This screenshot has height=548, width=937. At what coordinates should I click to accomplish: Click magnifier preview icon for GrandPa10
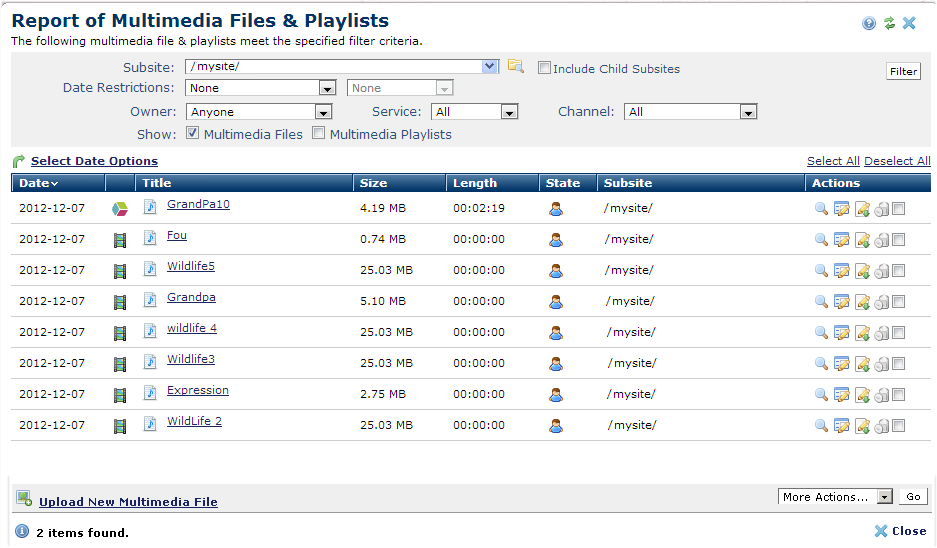(x=821, y=209)
